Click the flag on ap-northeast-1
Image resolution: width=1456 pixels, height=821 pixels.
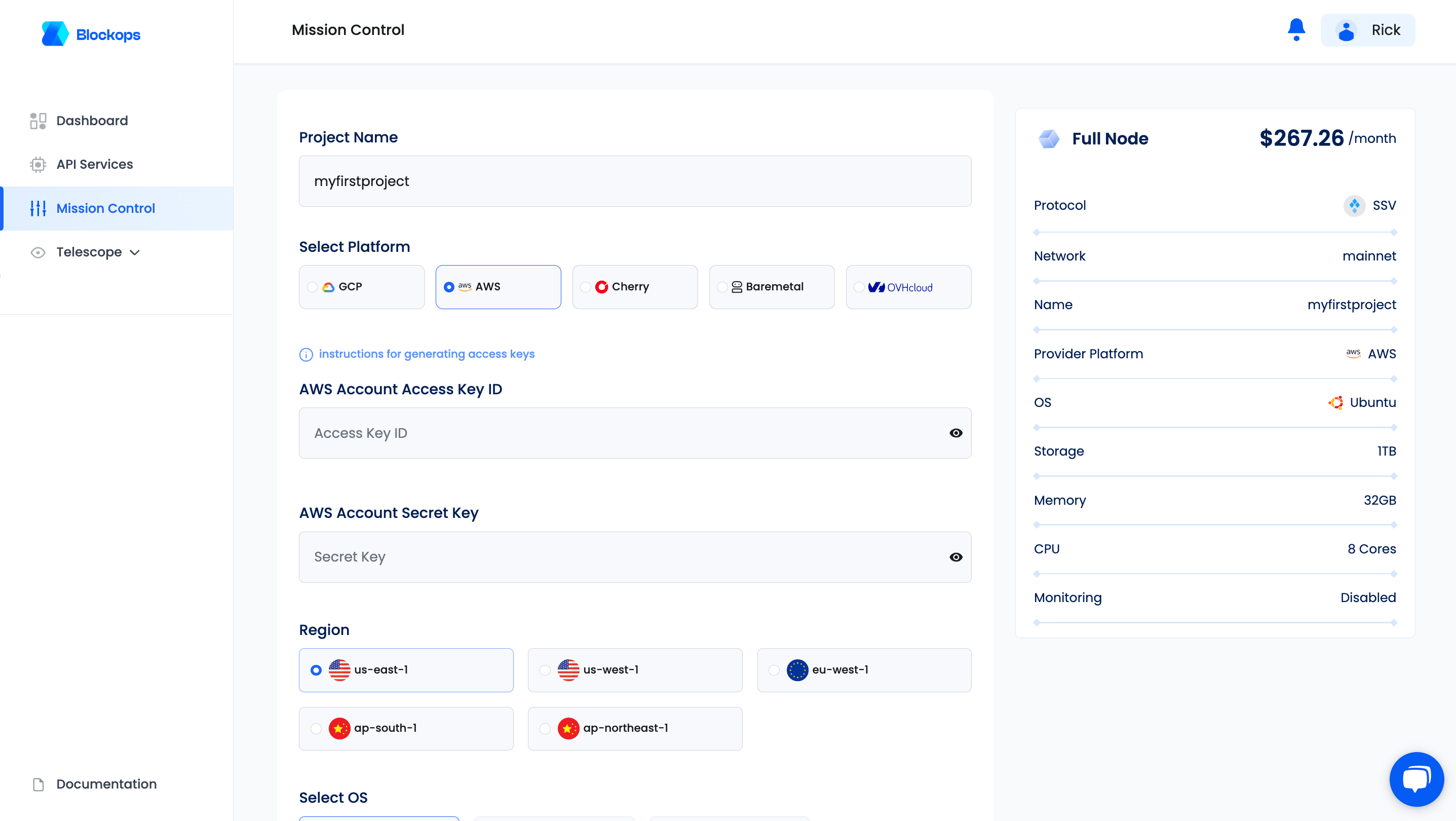coord(568,728)
